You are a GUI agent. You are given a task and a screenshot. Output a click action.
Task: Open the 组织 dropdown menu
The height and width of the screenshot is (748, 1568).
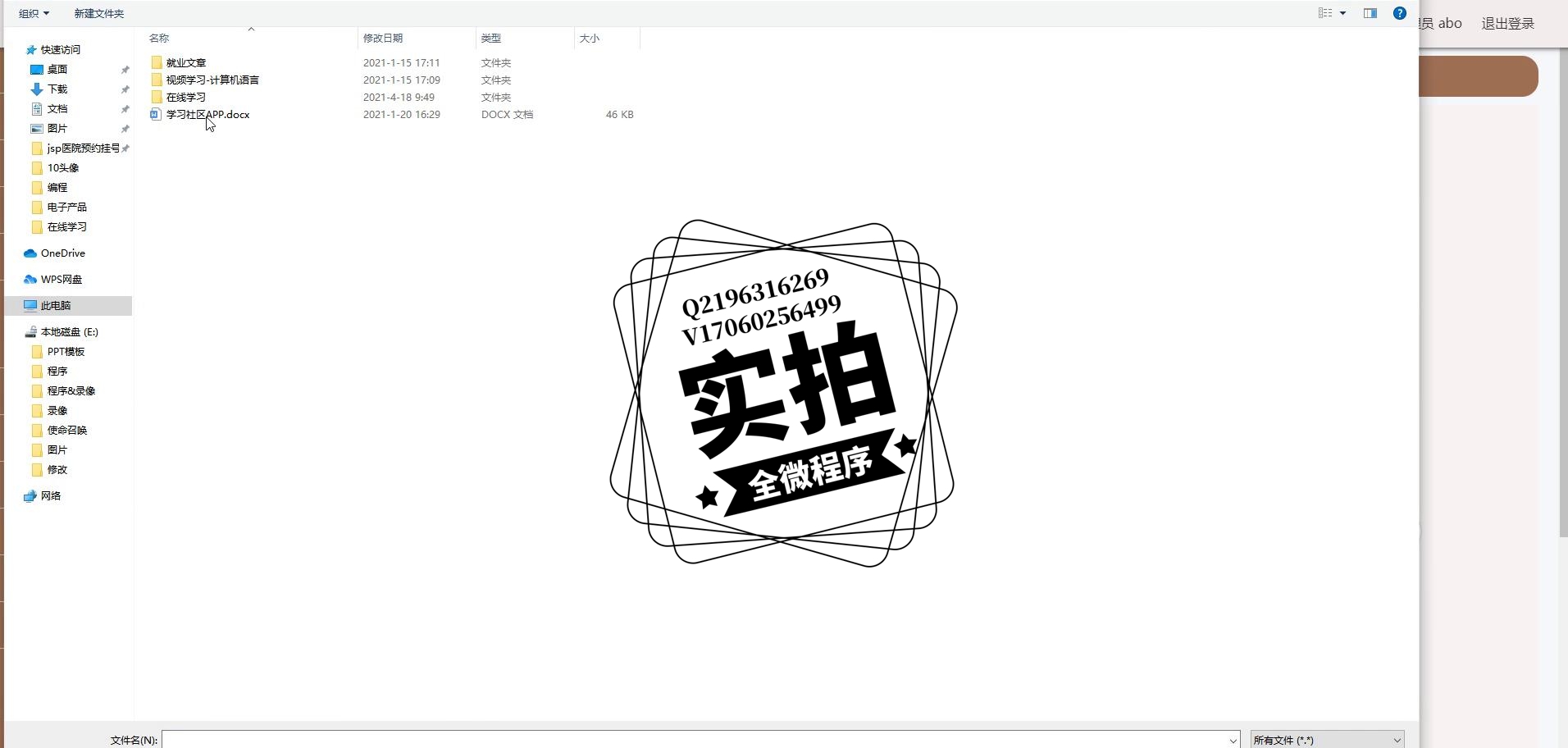(x=34, y=13)
